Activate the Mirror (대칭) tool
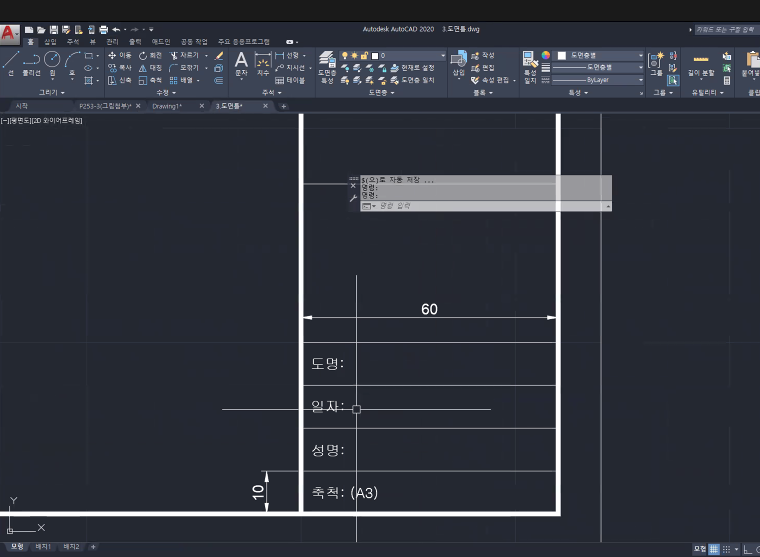Screen dimensions: 760x557 point(150,68)
